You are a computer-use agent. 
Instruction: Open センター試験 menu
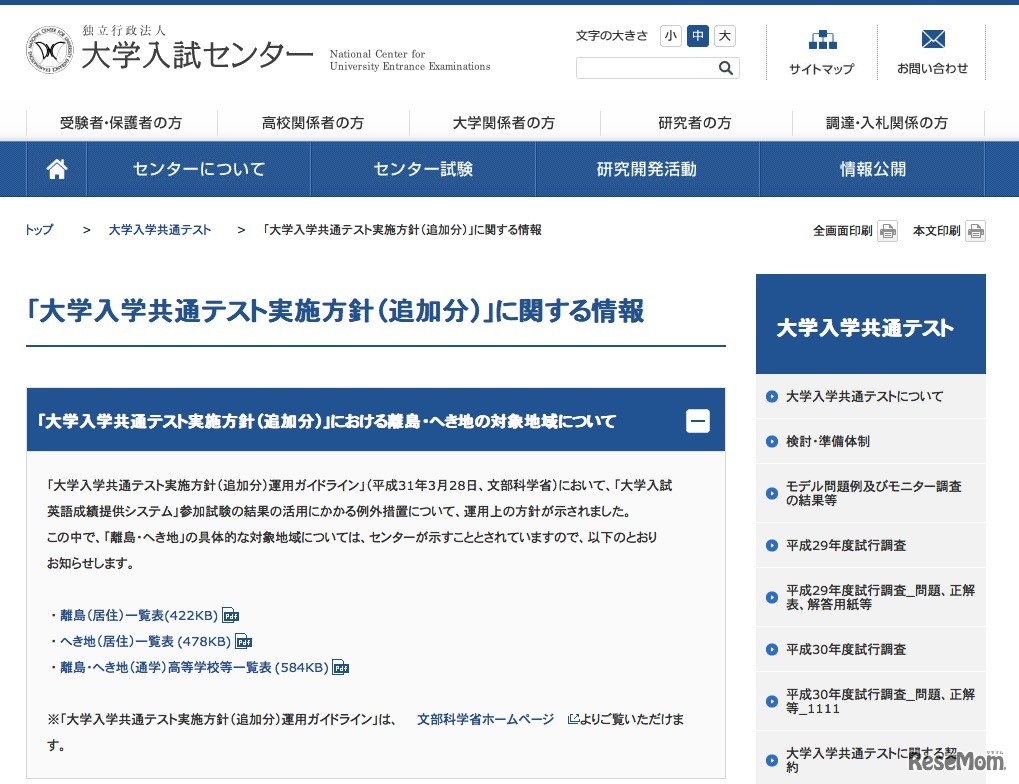pyautogui.click(x=423, y=169)
